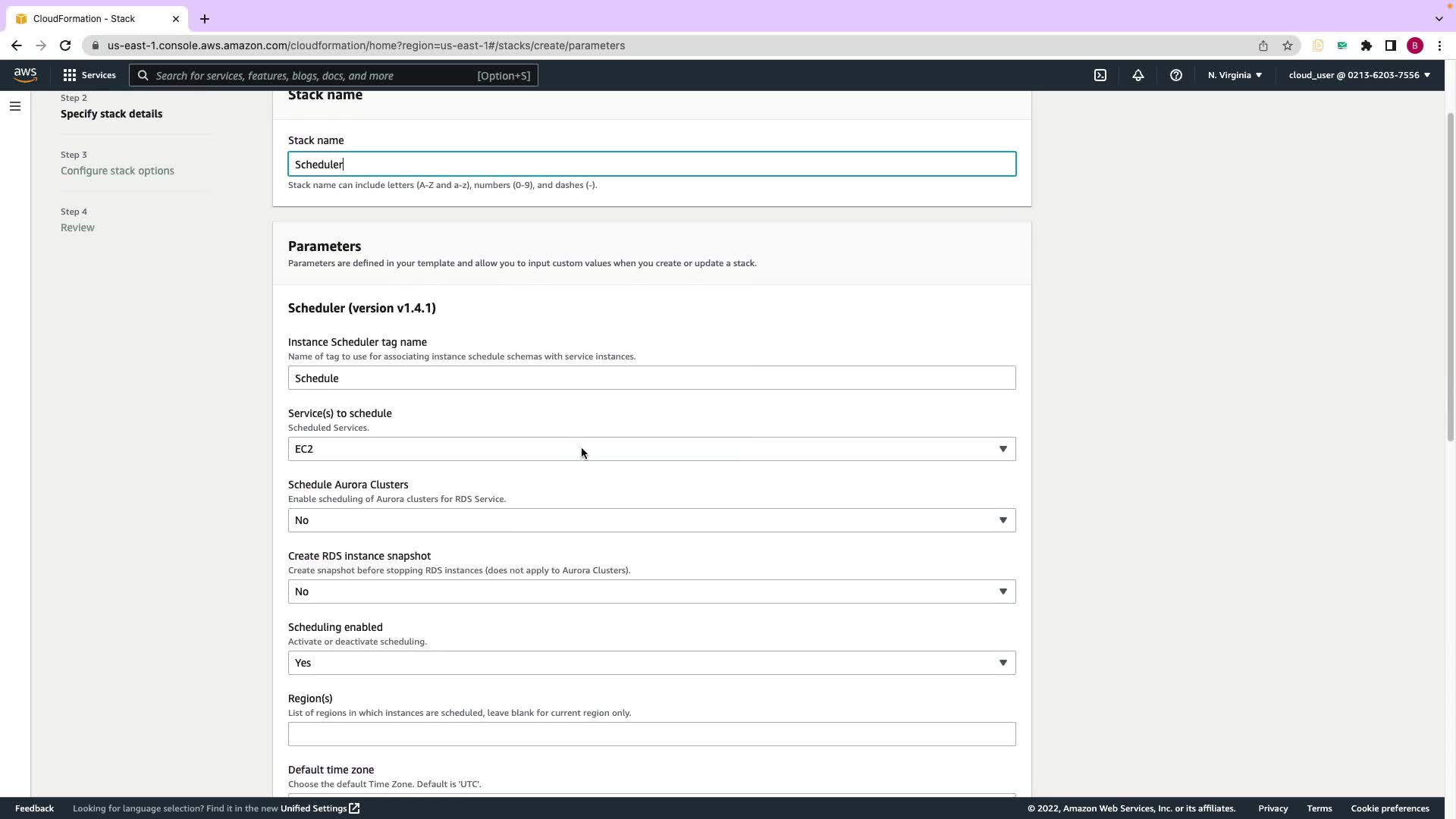Screen dimensions: 1456x819
Task: Click the Region(s) input field
Action: pyautogui.click(x=651, y=734)
